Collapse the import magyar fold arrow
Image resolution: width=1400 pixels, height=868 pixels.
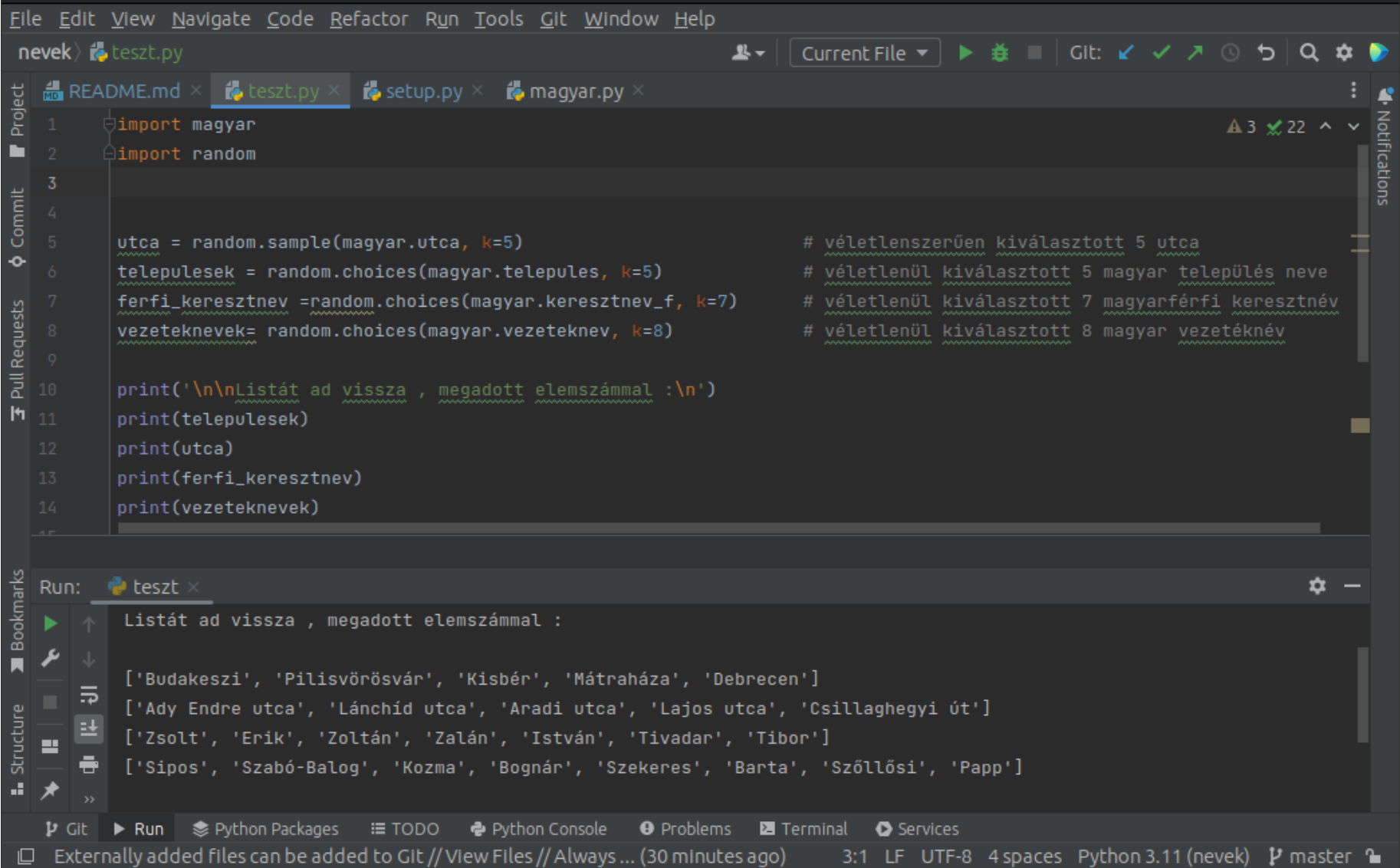[x=108, y=123]
